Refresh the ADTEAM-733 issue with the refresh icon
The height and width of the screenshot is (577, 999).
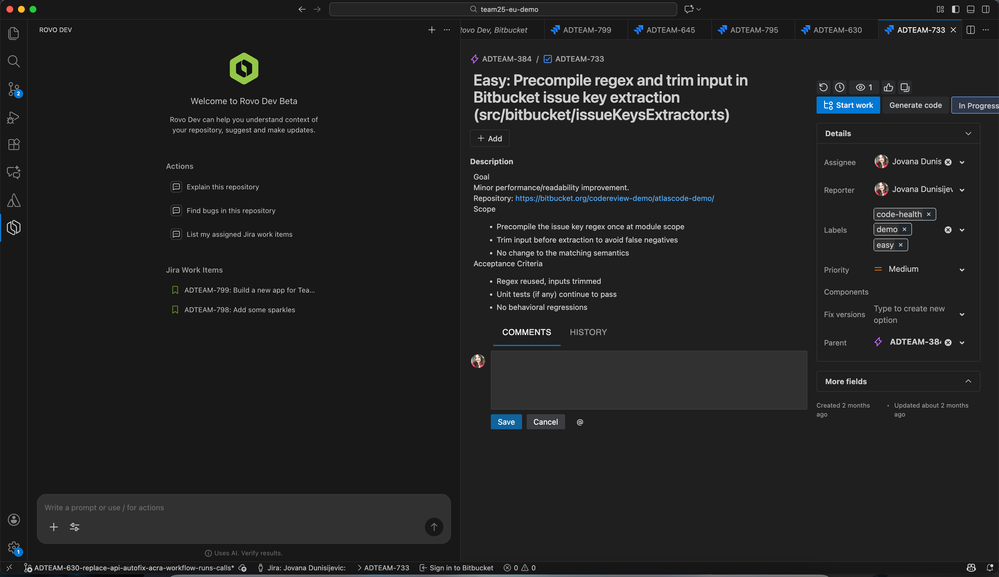(823, 87)
